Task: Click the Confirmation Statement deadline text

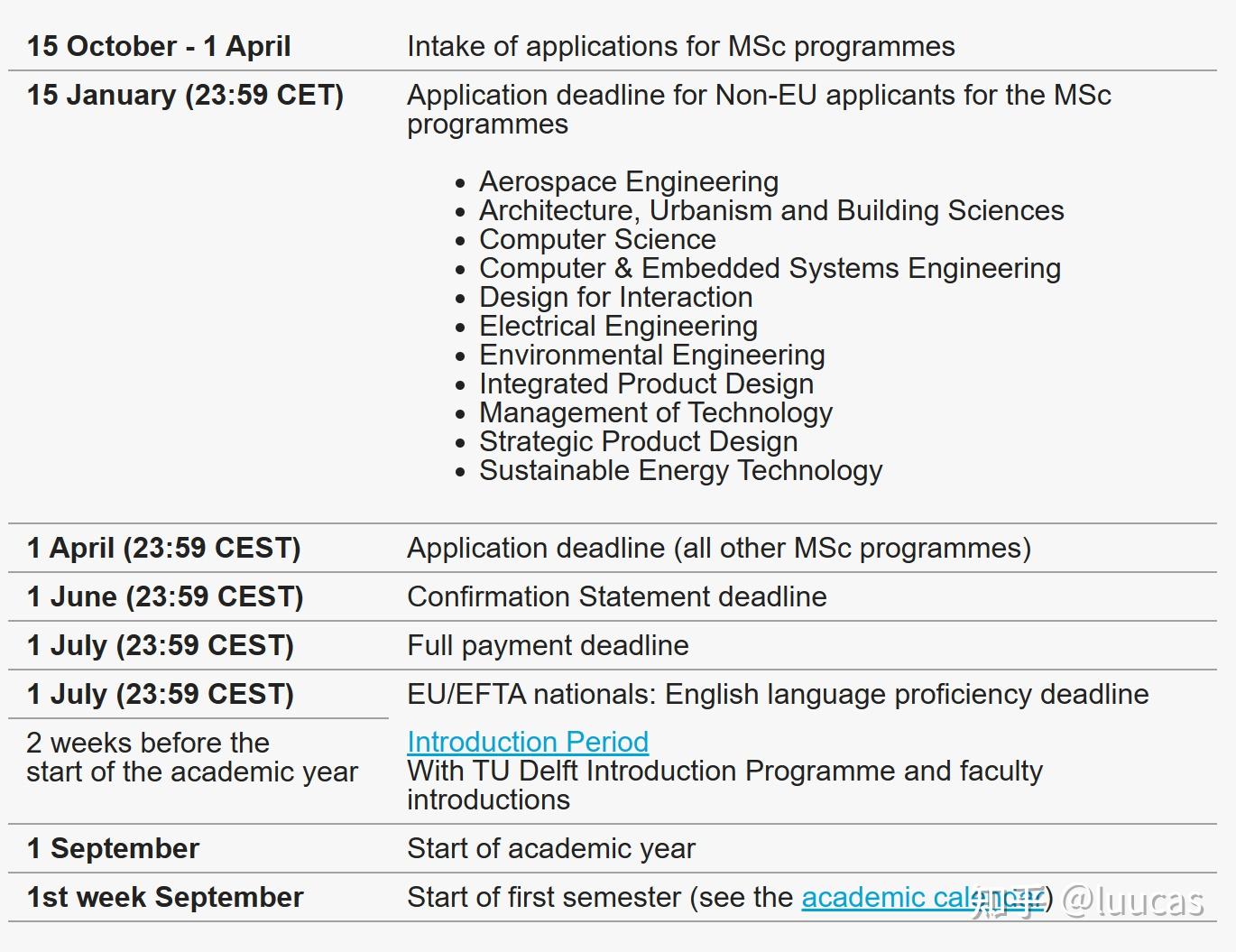Action: click(x=616, y=596)
